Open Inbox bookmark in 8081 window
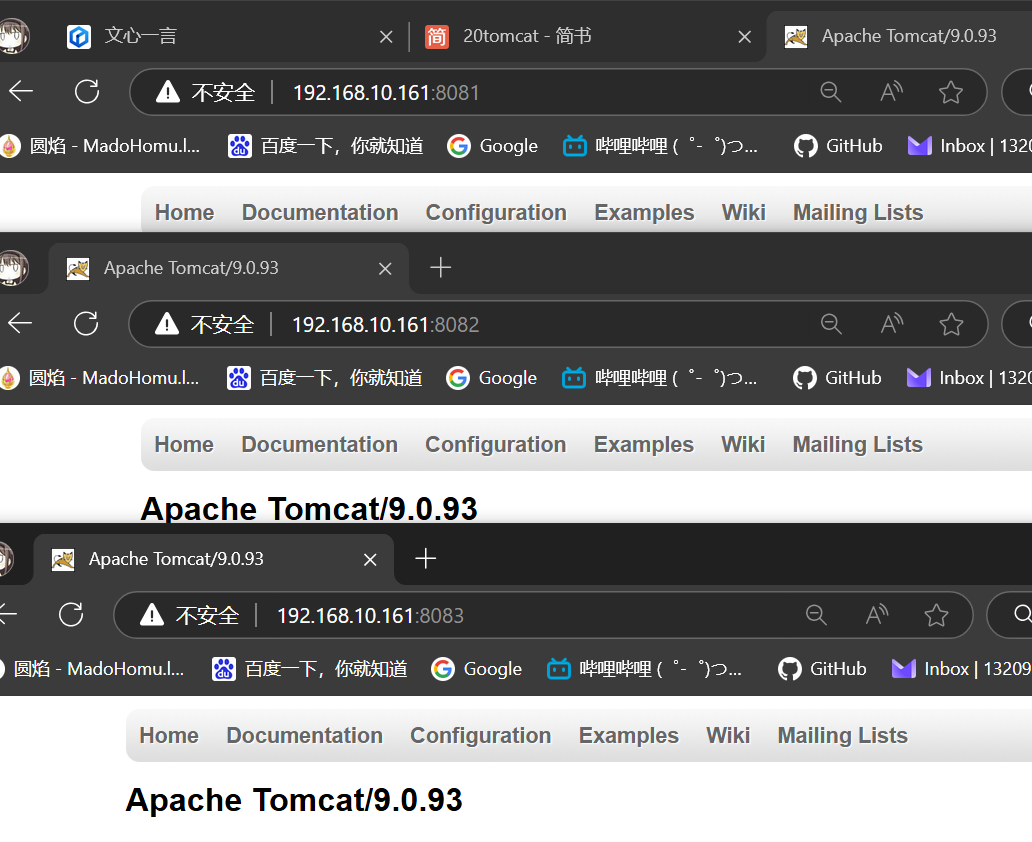Viewport: 1032px width, 842px height. point(969,145)
